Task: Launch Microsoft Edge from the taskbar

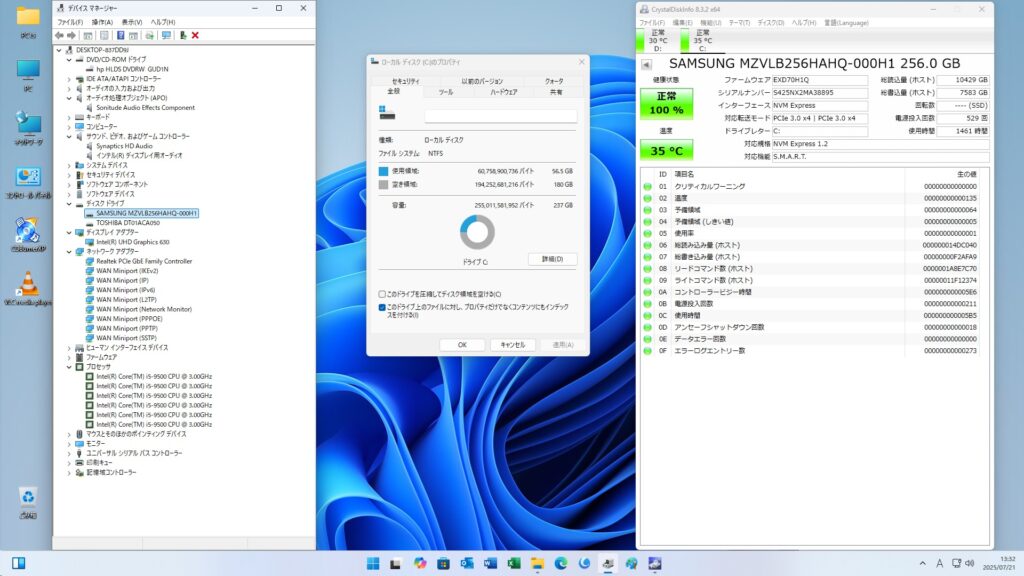Action: 561,564
